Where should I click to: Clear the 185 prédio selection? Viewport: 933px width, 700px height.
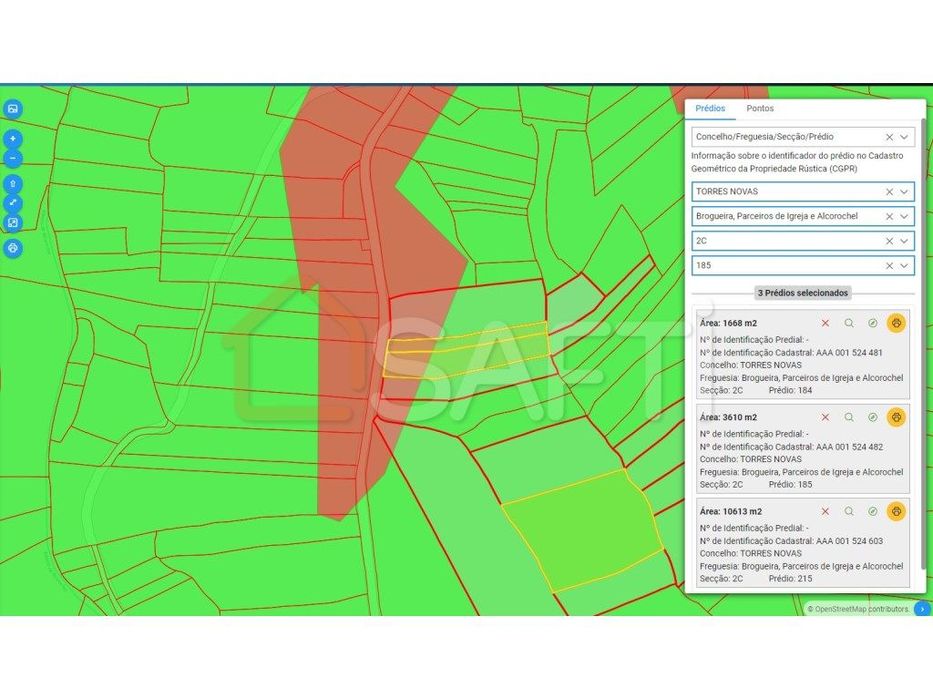[x=890, y=266]
